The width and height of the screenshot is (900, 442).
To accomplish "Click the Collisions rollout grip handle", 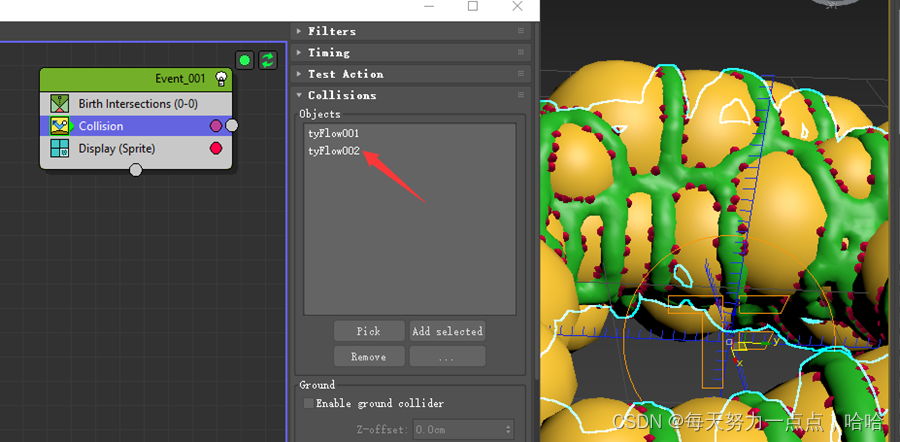I will pyautogui.click(x=521, y=95).
